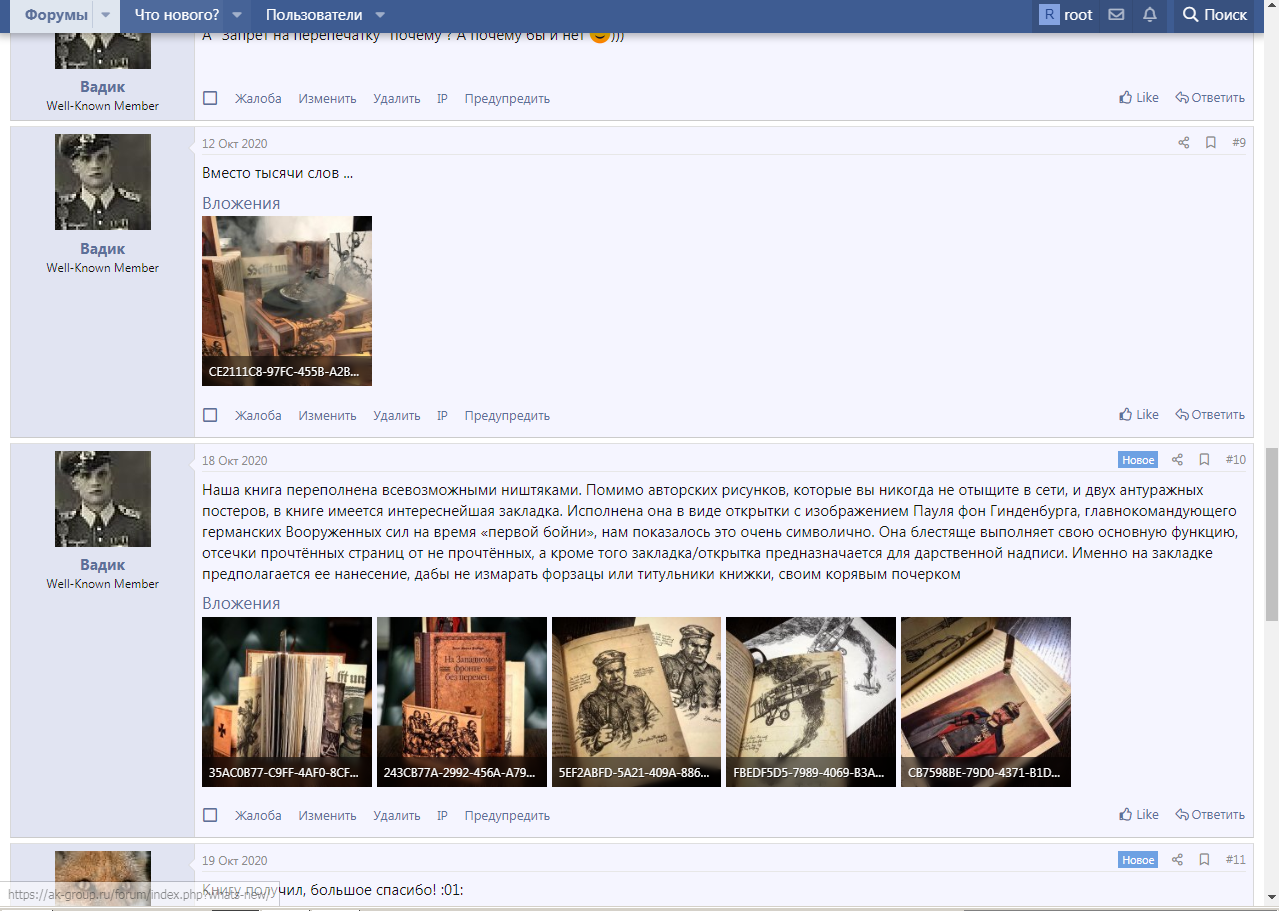Click Ответить on post #10
Viewport: 1279px width, 911px height.
click(x=1210, y=815)
